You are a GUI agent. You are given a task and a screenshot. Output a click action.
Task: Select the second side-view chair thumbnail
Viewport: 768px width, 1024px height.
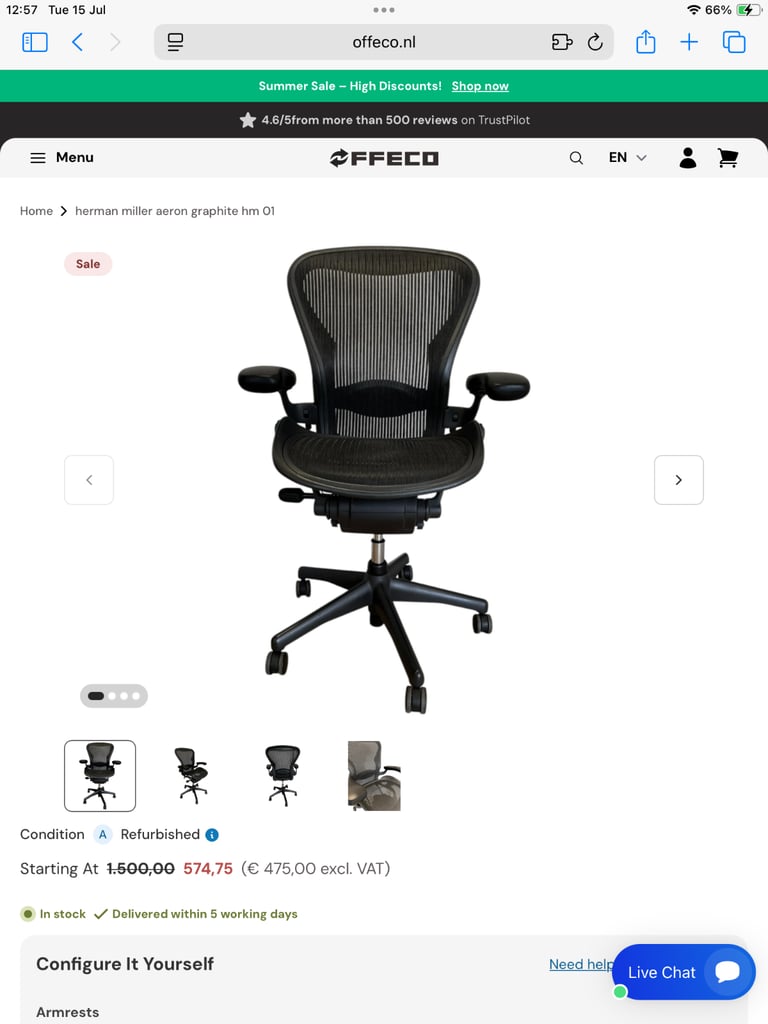coord(191,776)
